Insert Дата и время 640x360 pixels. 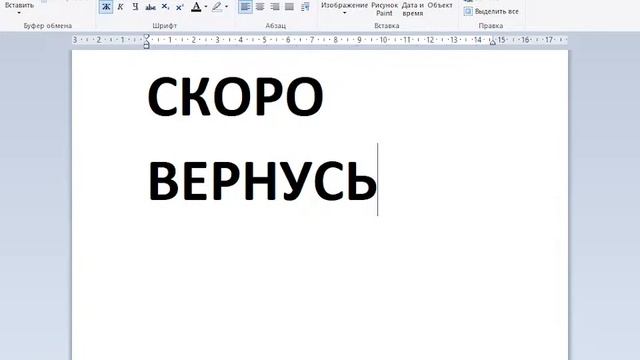(x=413, y=9)
